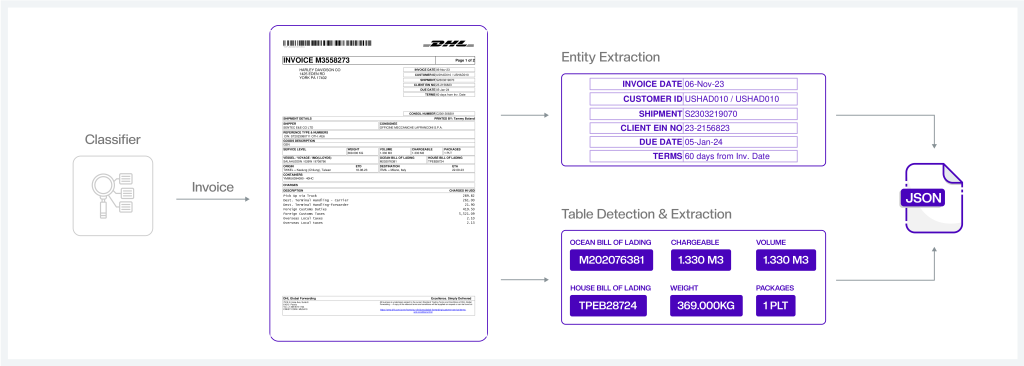Image resolution: width=1024 pixels, height=366 pixels.
Task: Click the 'Pick up via Truck' charge line
Action: click(x=299, y=195)
